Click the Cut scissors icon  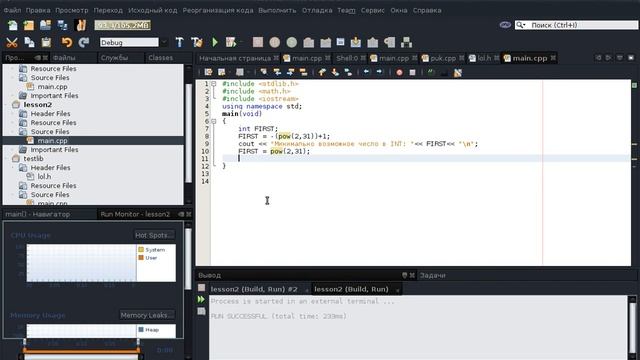click(12, 42)
